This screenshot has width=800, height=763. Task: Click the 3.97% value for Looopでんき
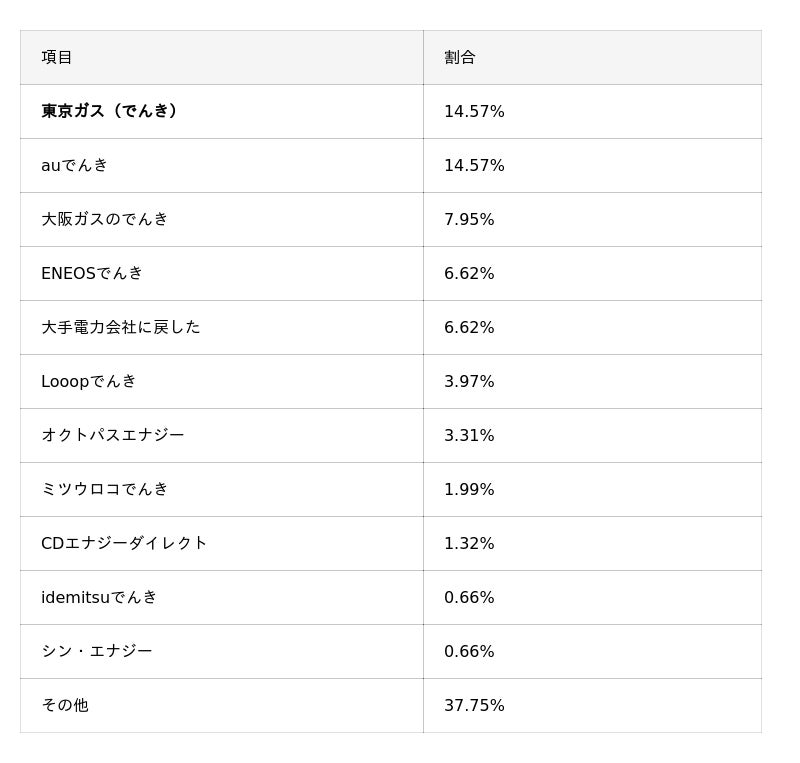click(x=469, y=381)
